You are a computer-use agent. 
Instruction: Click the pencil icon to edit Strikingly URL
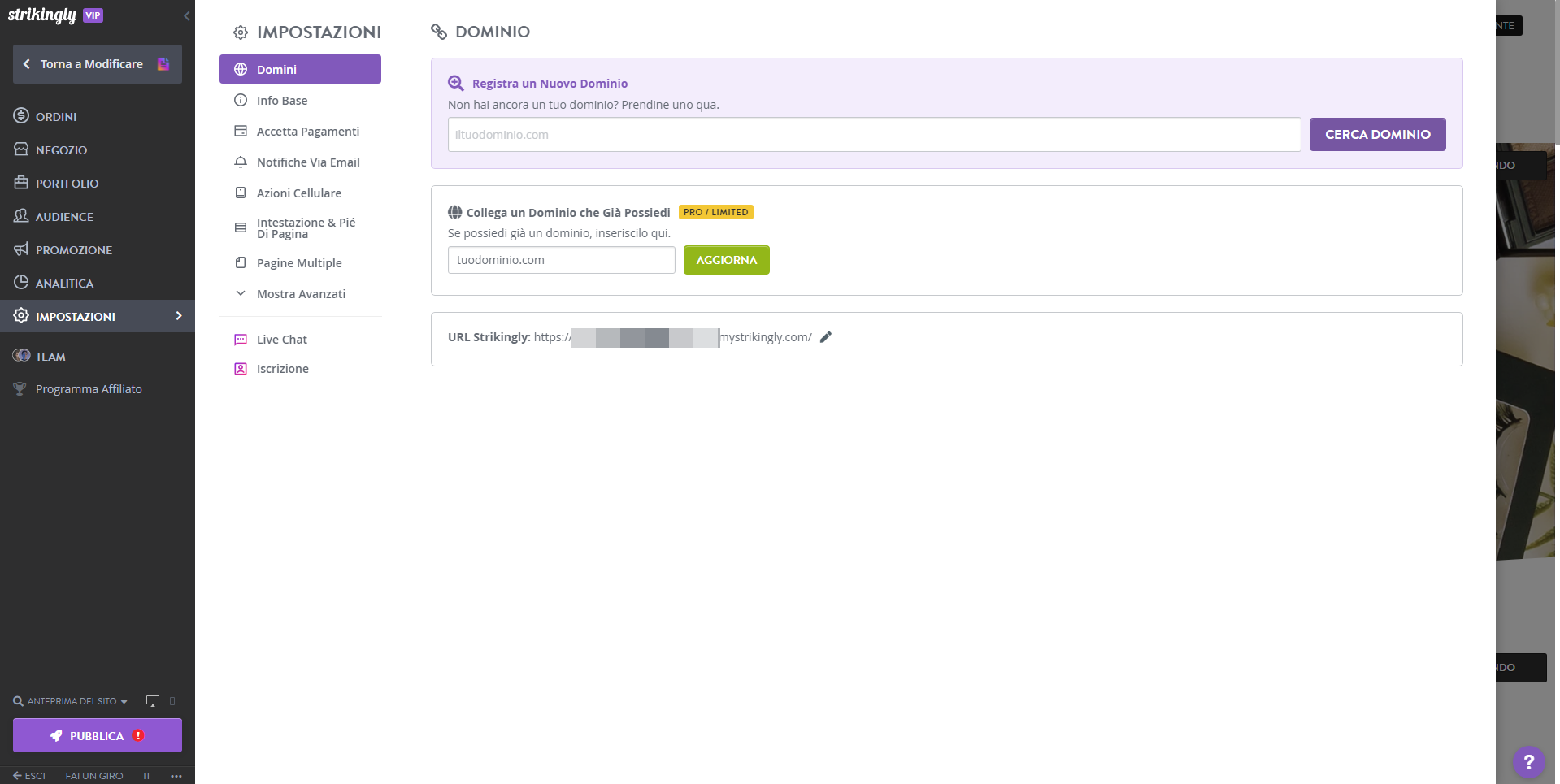(x=826, y=337)
